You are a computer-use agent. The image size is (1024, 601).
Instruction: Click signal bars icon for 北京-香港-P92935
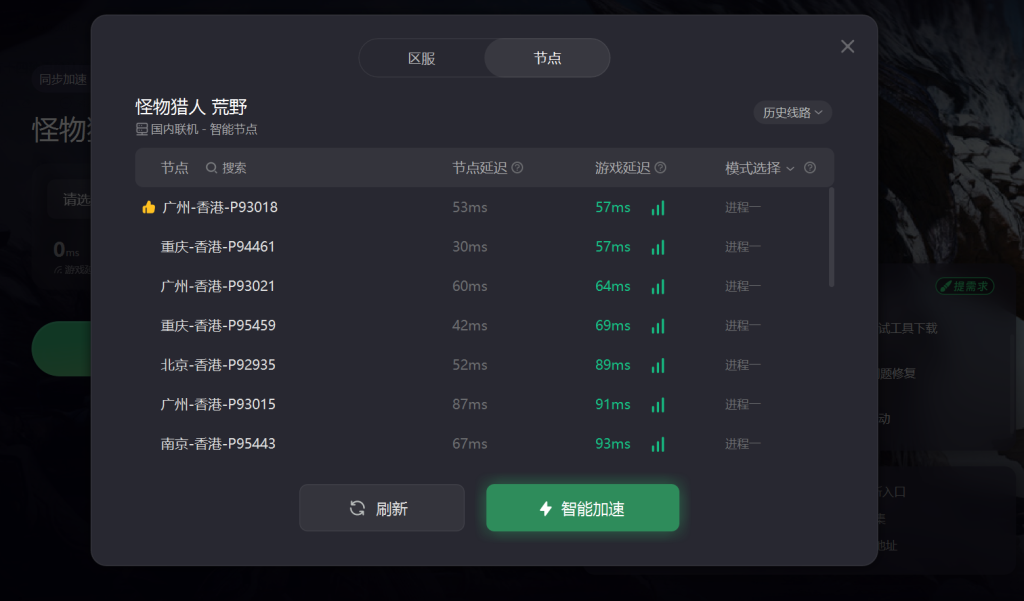pos(658,366)
